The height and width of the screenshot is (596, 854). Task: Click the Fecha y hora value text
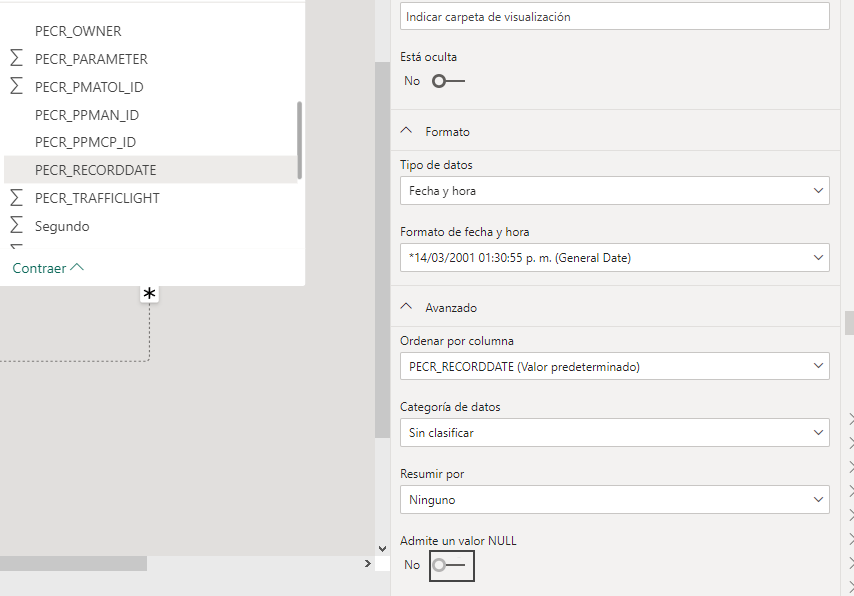pyautogui.click(x=442, y=191)
